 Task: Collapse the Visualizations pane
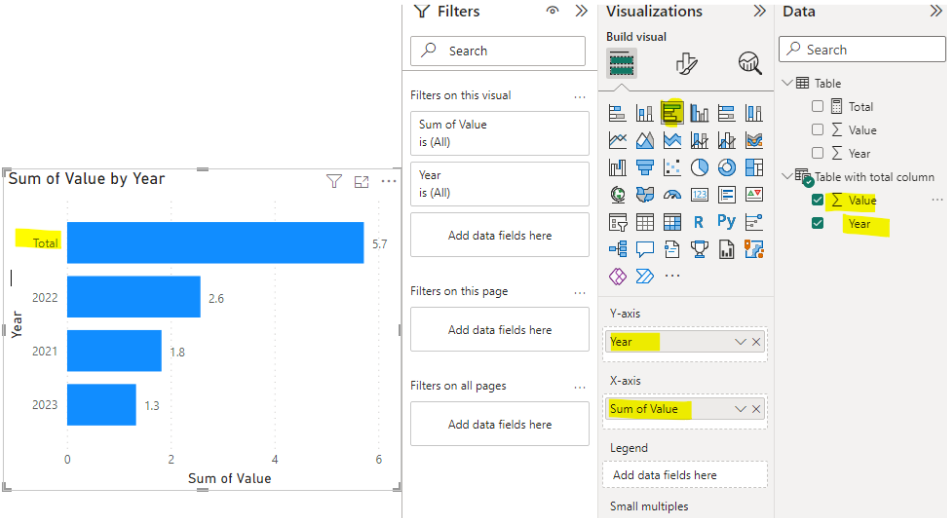(759, 11)
